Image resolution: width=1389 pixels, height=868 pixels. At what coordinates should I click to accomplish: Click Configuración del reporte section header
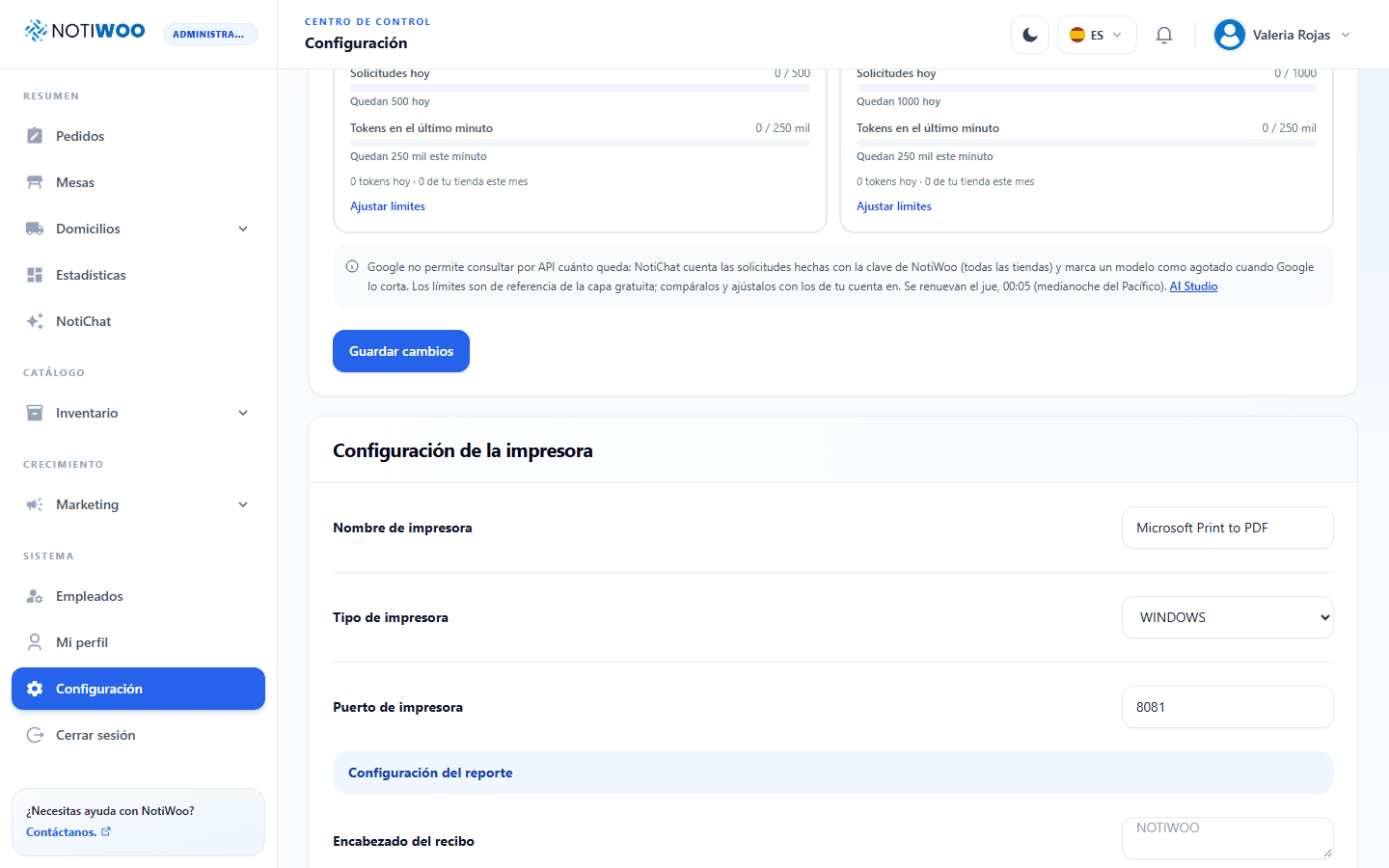coord(833,773)
